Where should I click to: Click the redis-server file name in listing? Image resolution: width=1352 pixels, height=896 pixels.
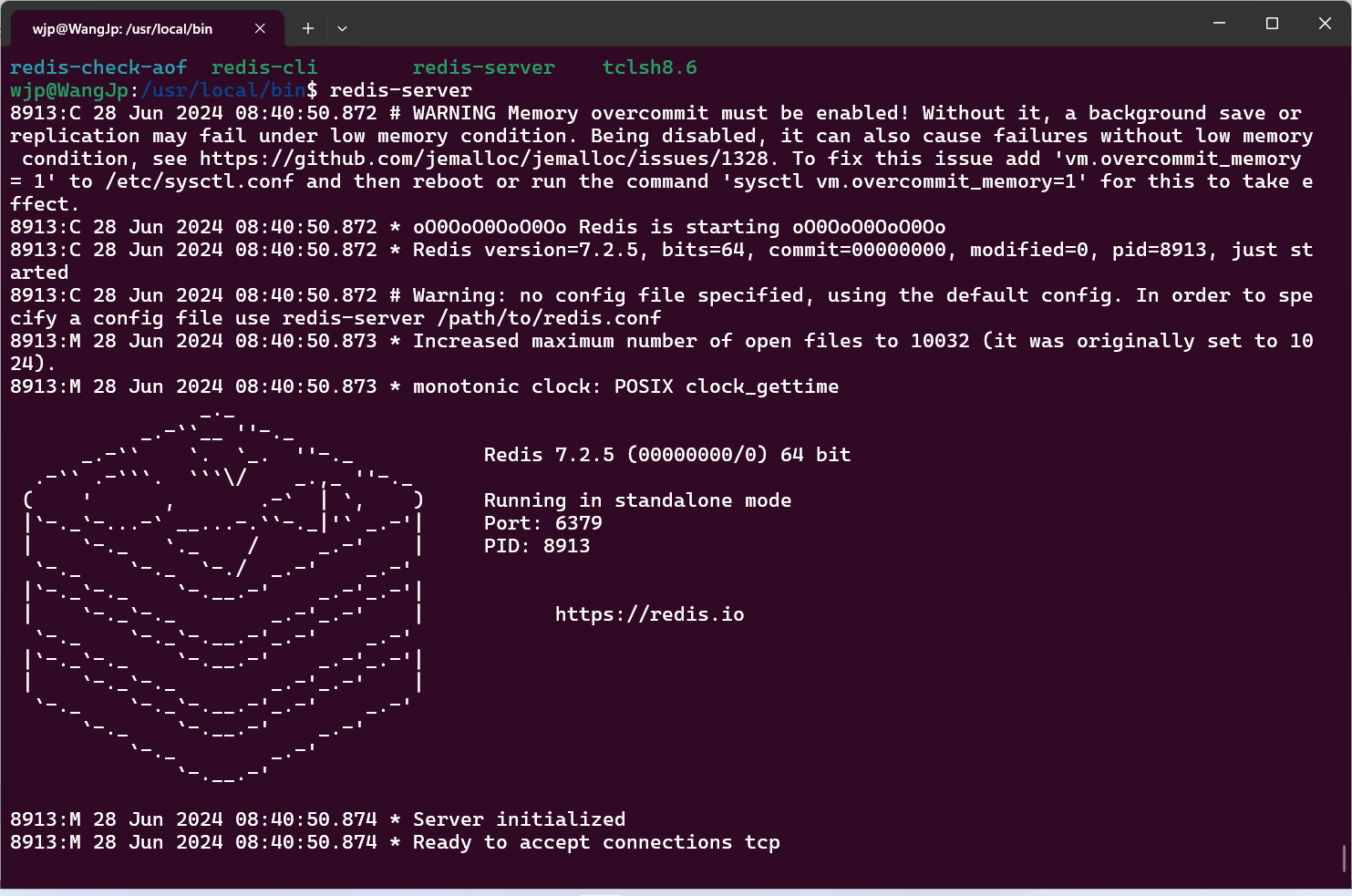483,67
